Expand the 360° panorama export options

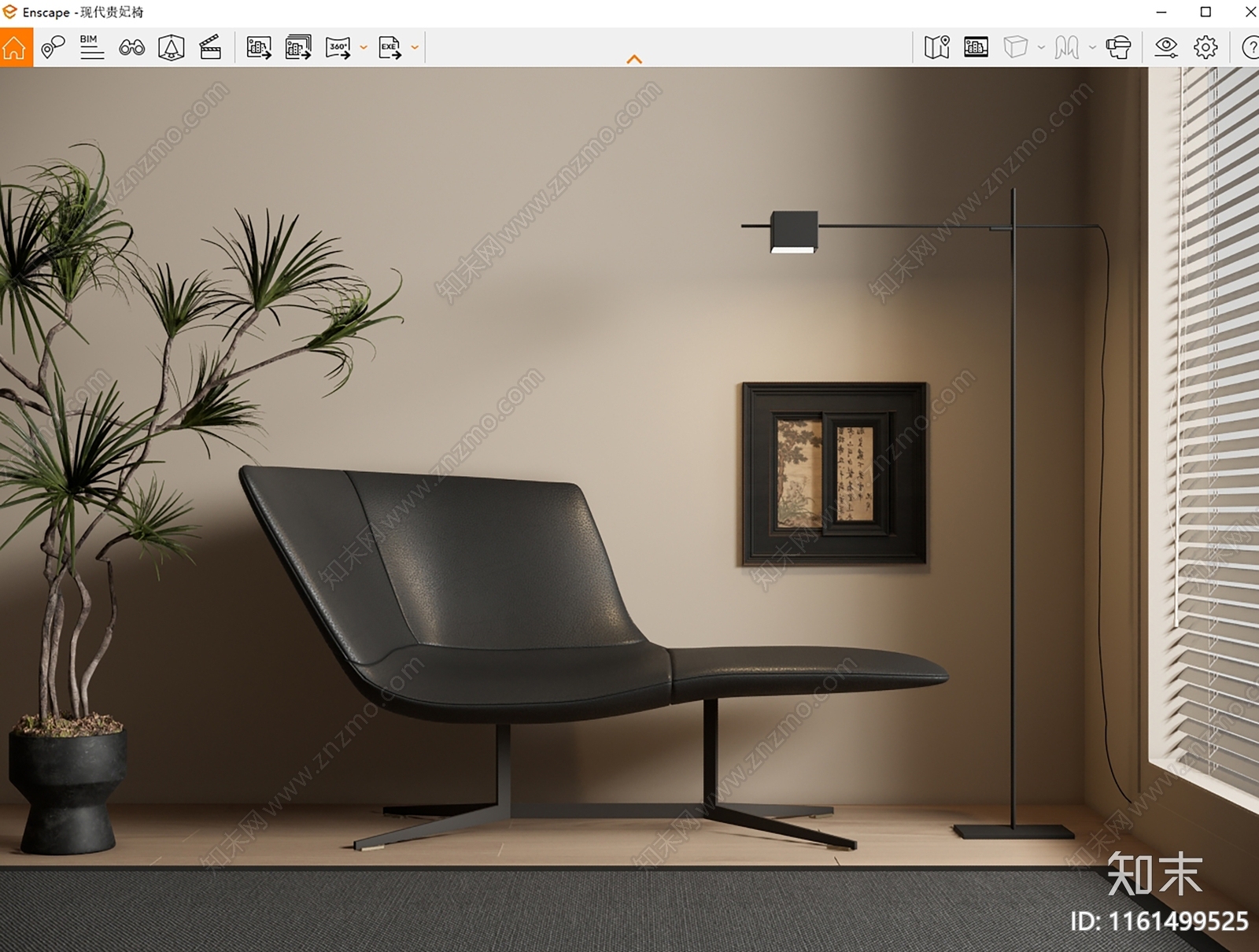pyautogui.click(x=364, y=48)
